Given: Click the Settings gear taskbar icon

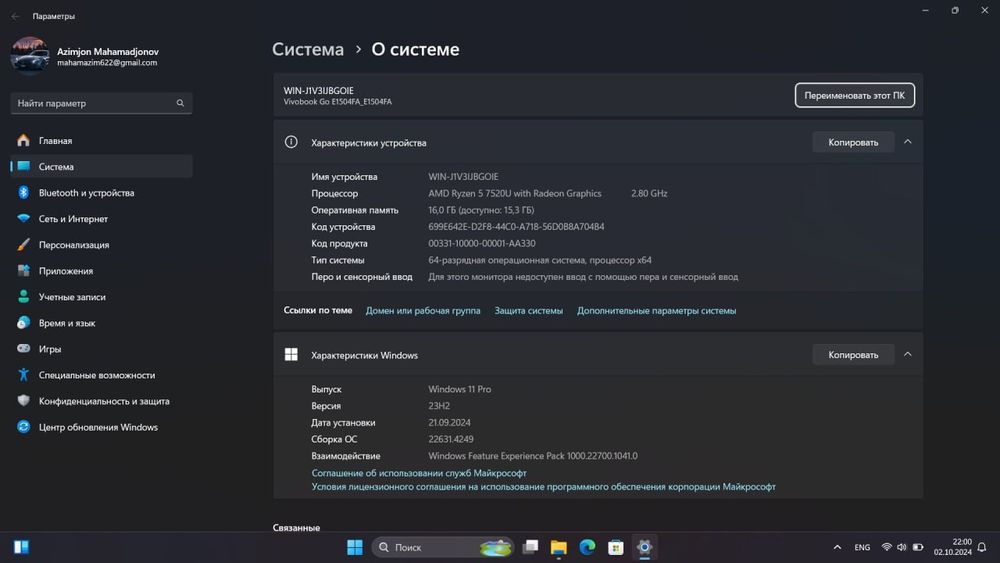Looking at the screenshot, I should (x=645, y=547).
